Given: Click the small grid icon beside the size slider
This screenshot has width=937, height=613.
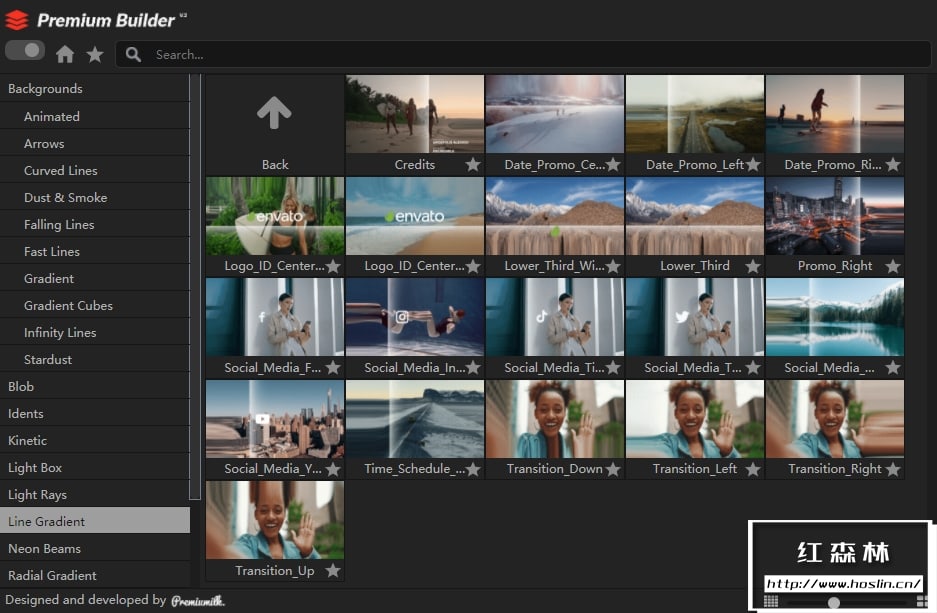Looking at the screenshot, I should coord(770,602).
